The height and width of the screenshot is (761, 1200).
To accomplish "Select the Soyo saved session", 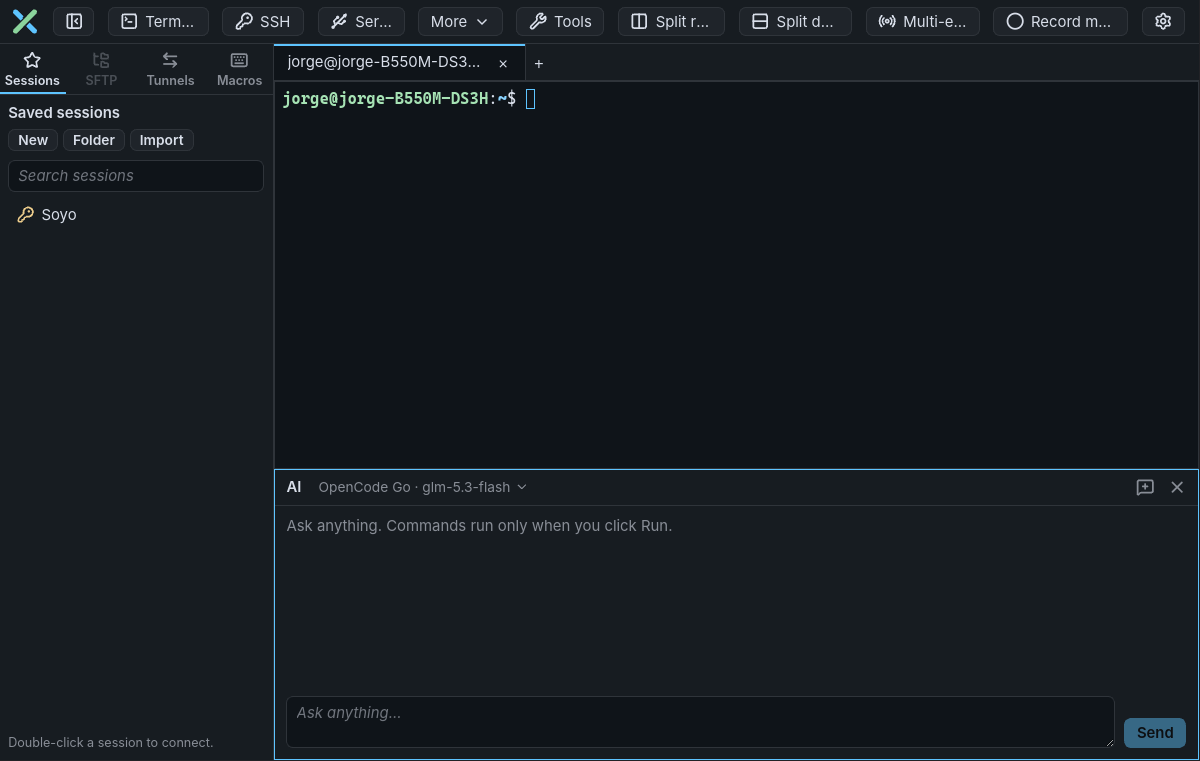I will (136, 215).
